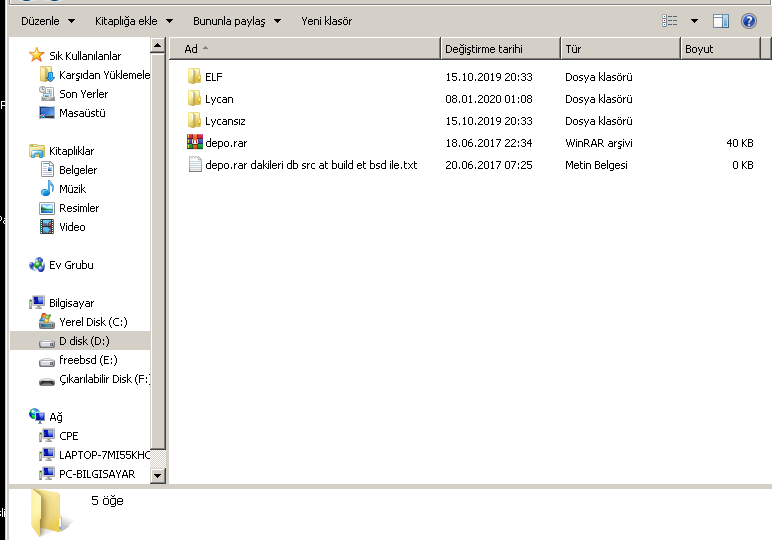Click the CPE network computer icon
Screen dimensions: 772x540
pos(47,436)
